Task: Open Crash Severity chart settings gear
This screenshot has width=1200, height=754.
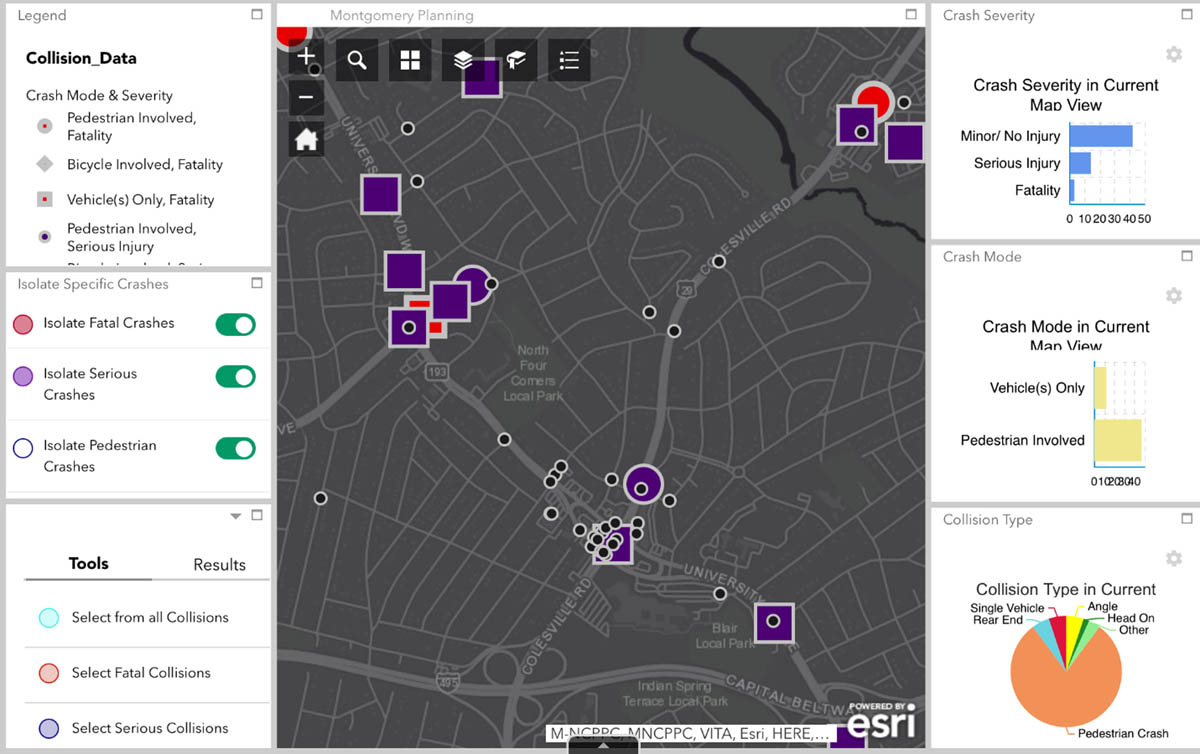Action: (x=1174, y=54)
